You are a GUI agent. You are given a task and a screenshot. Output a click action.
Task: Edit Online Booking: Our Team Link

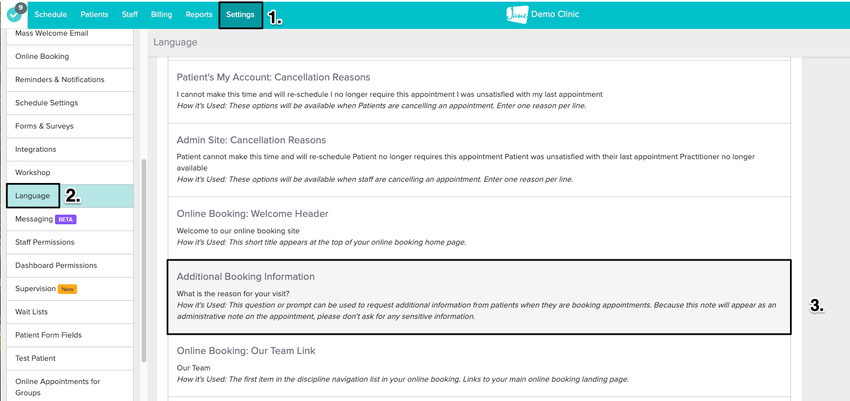coord(479,365)
